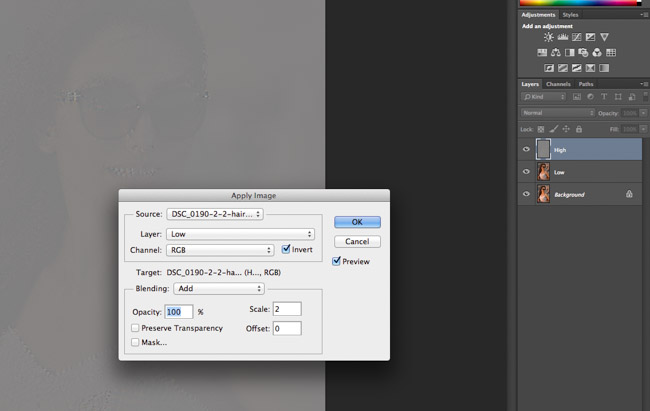This screenshot has height=411, width=650.
Task: Lock transparent pixels in Layers panel
Action: click(541, 129)
